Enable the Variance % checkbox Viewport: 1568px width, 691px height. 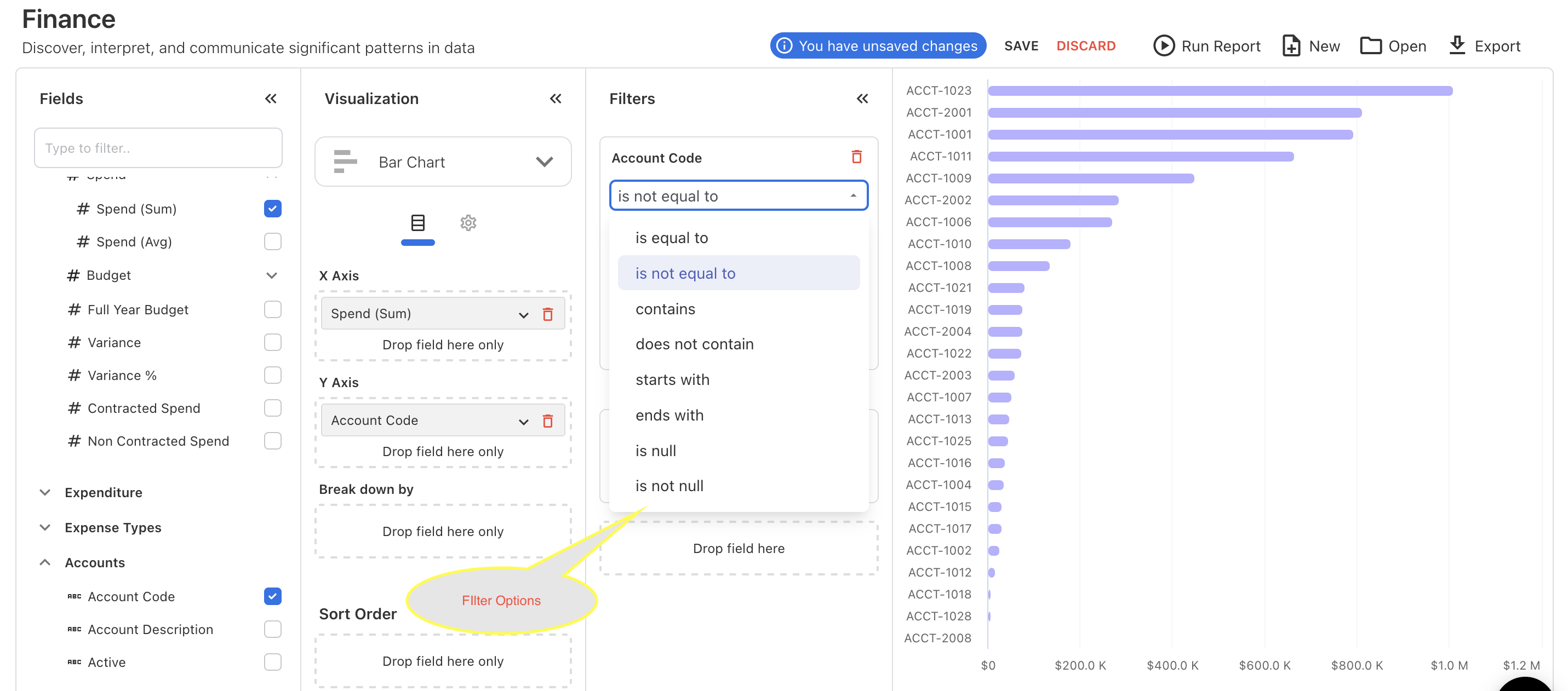[273, 375]
